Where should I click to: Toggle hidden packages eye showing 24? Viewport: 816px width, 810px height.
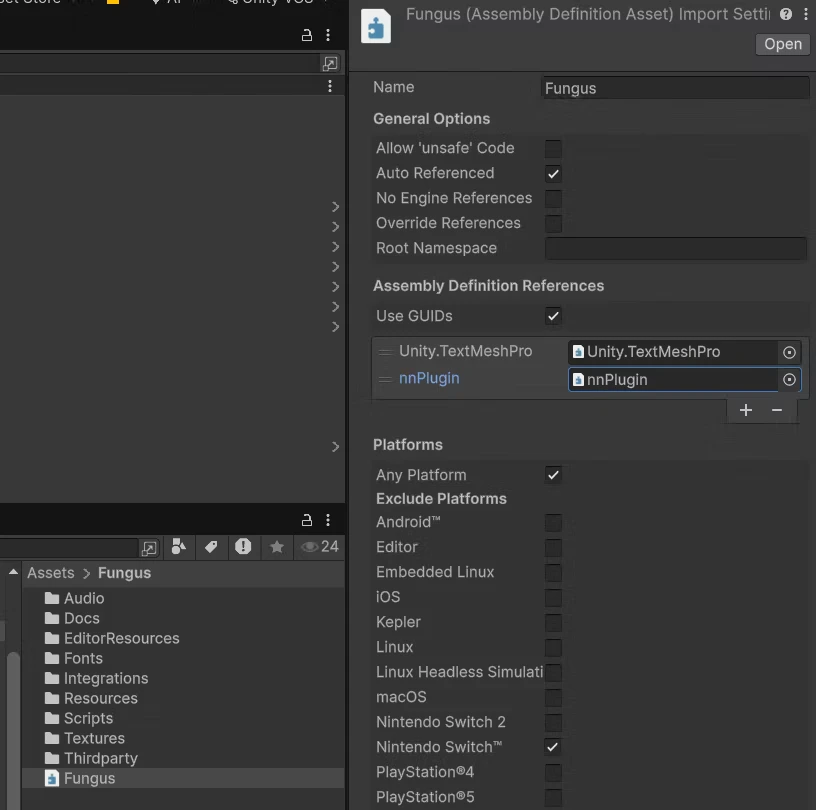[320, 547]
